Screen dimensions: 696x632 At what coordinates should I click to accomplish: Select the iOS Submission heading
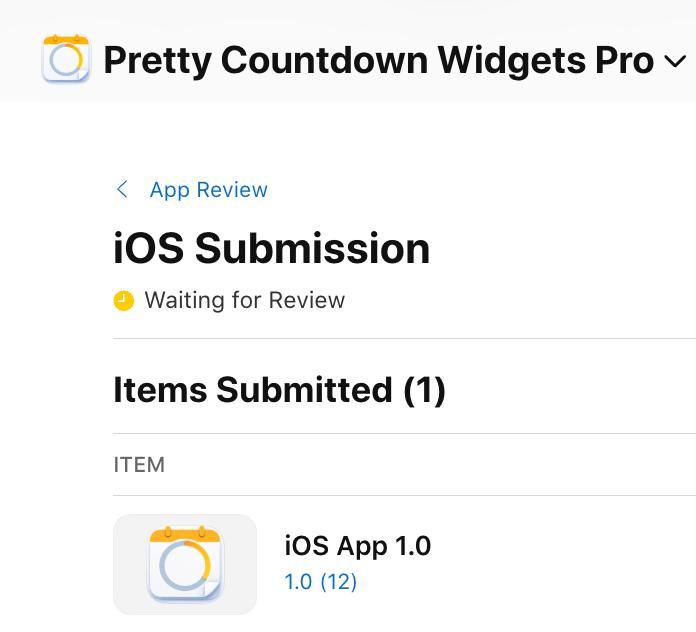coord(271,248)
